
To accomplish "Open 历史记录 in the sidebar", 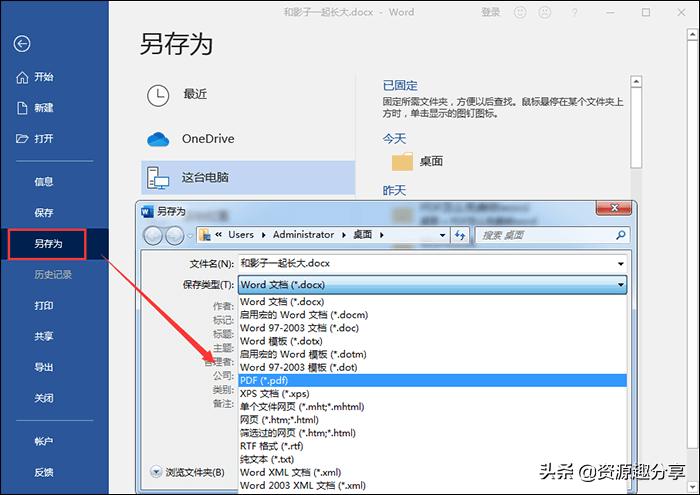I will pyautogui.click(x=53, y=275).
